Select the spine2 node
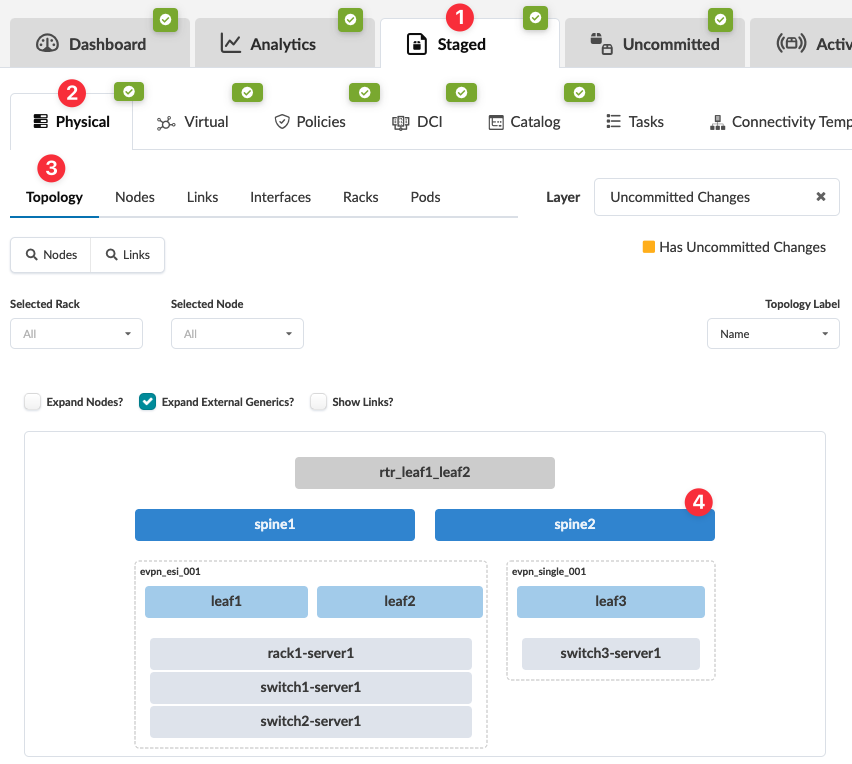 tap(574, 524)
